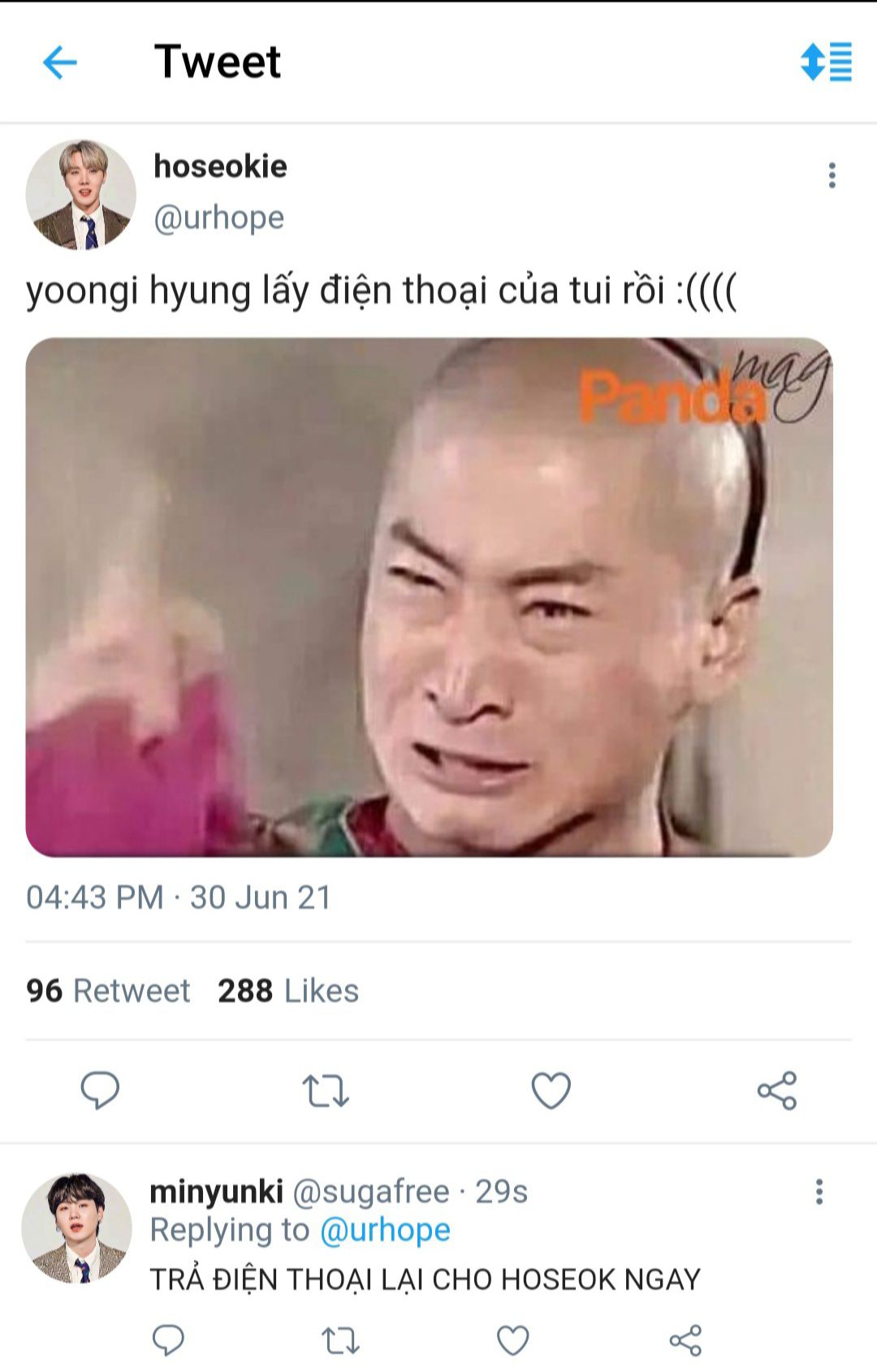Share minyunki's reply

tap(685, 1340)
